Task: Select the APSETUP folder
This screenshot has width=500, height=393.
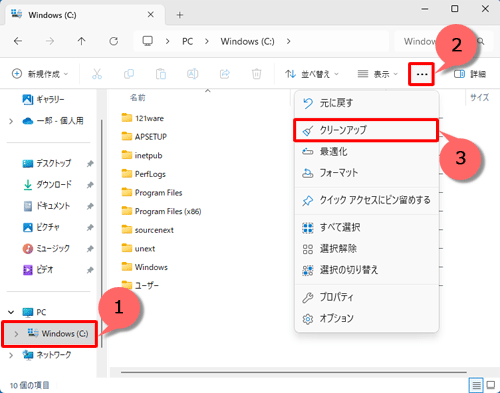Action: pos(144,137)
